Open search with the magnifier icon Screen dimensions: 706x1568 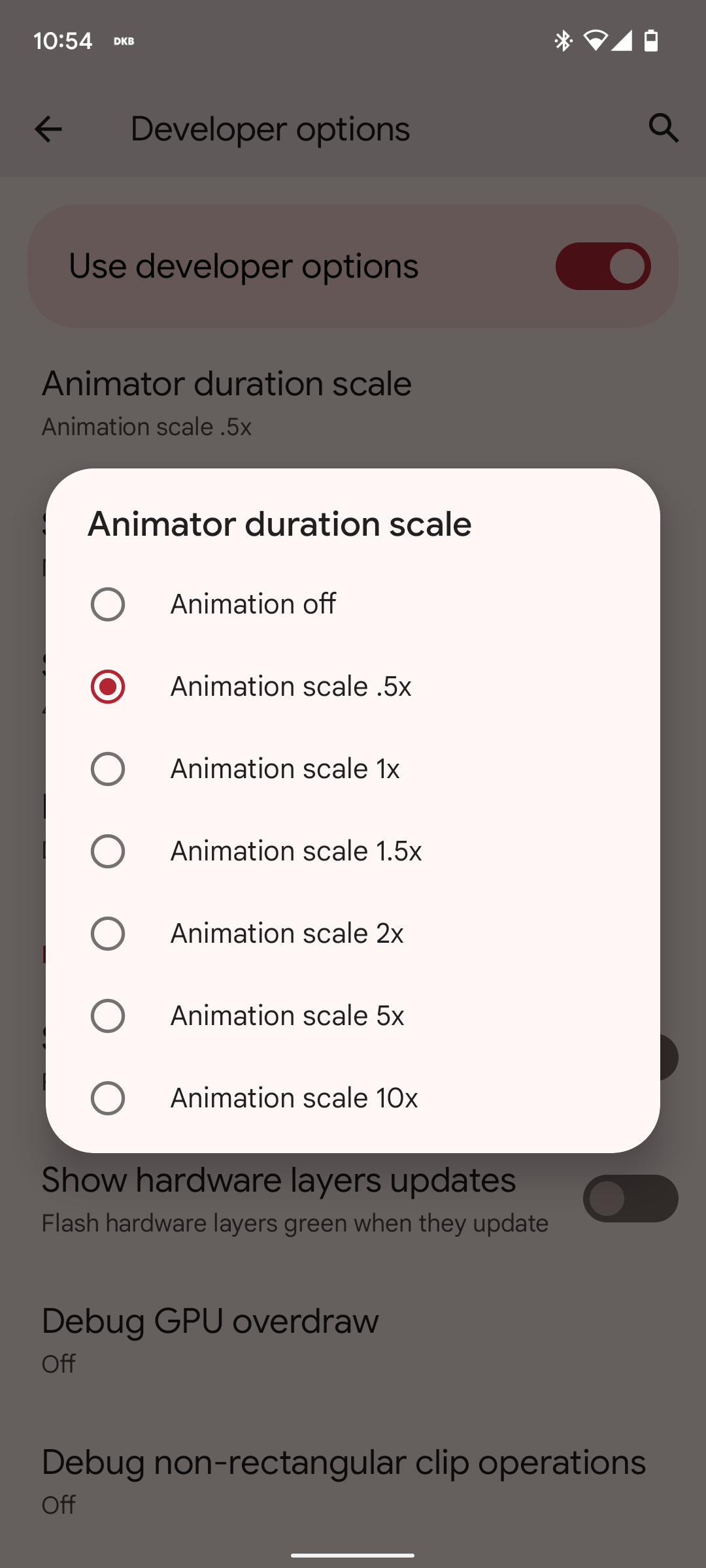(664, 128)
